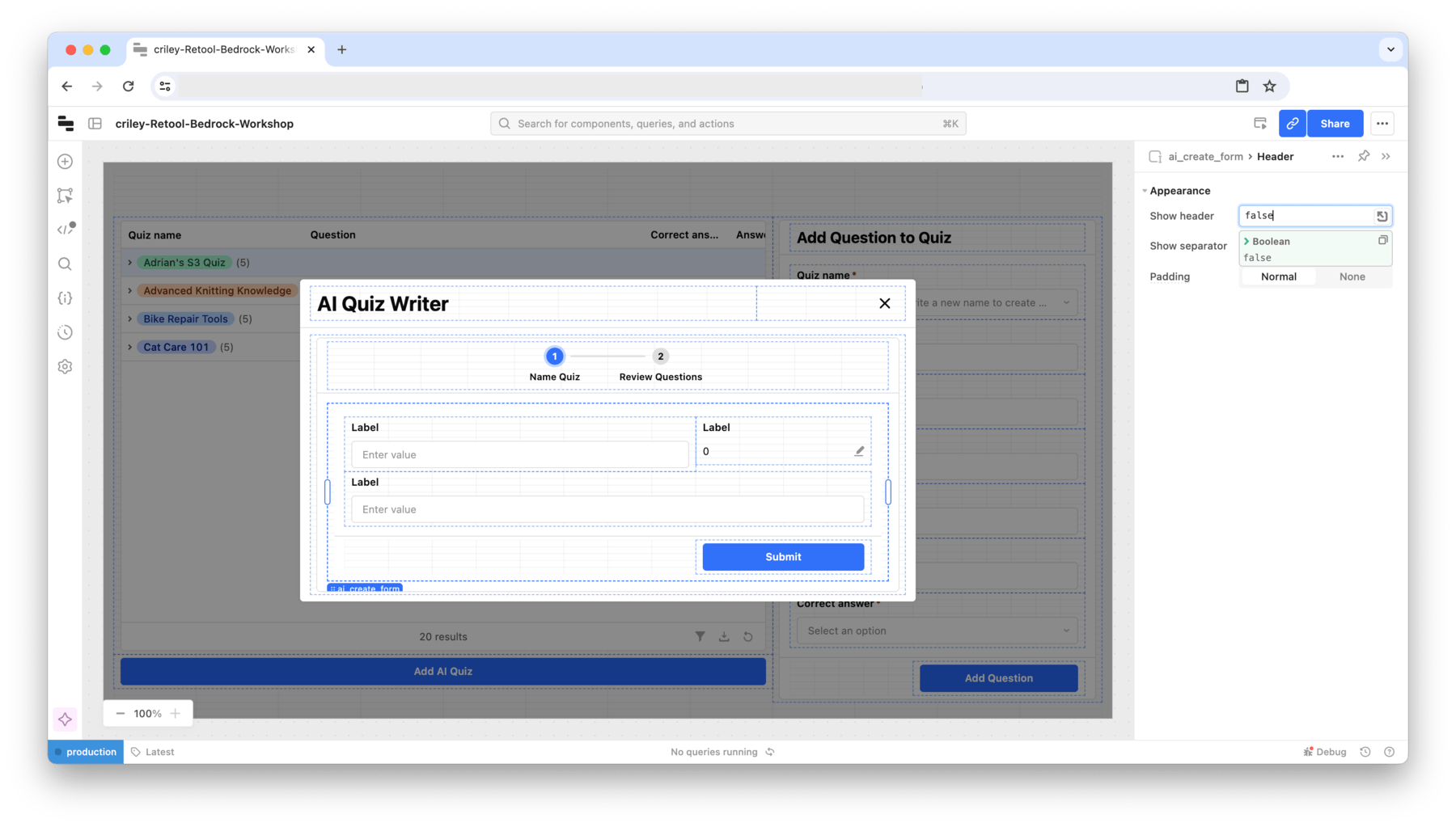Open the Retool home logo menu
Image resolution: width=1456 pixels, height=827 pixels.
66,124
